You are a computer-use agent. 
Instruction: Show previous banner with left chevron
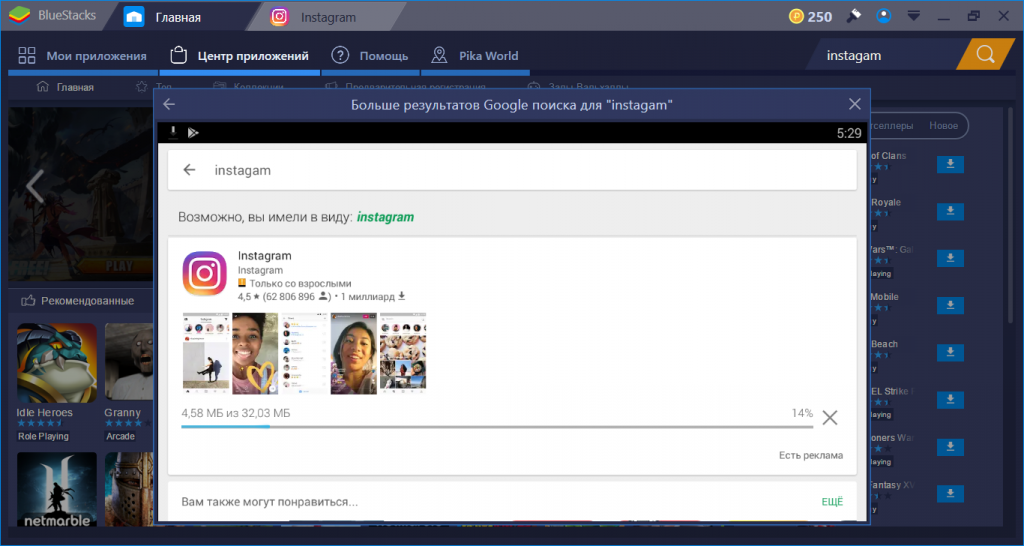(35, 186)
